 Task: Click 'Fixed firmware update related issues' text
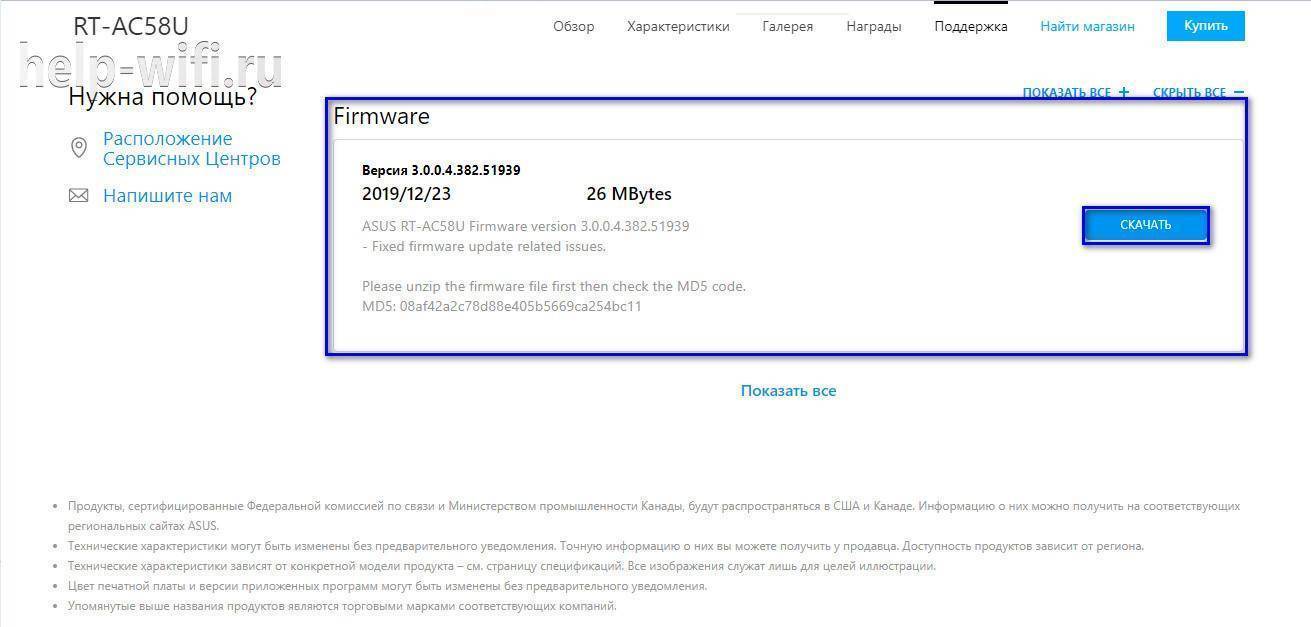click(484, 246)
